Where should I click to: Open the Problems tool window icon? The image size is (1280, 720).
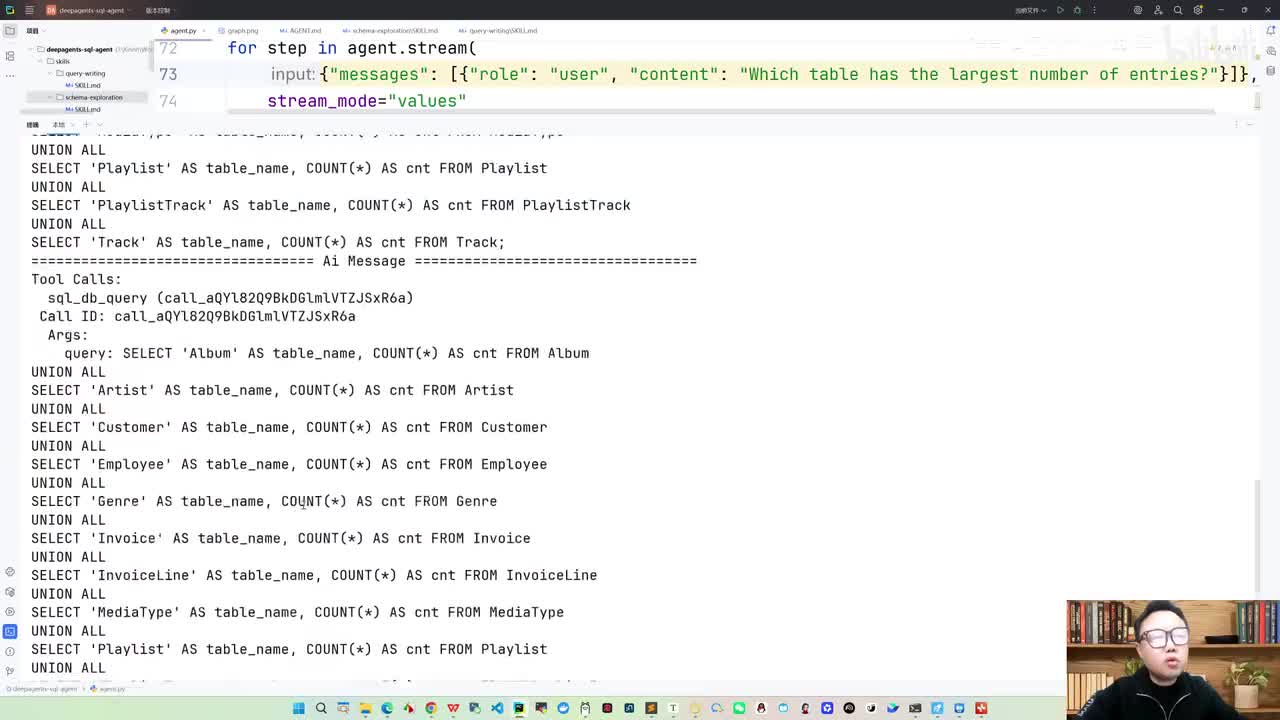point(10,651)
